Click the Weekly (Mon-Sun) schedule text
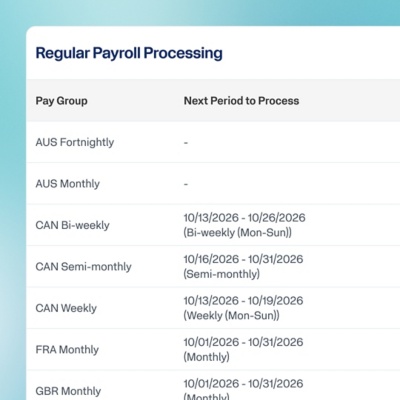The image size is (400, 400). coord(231,315)
